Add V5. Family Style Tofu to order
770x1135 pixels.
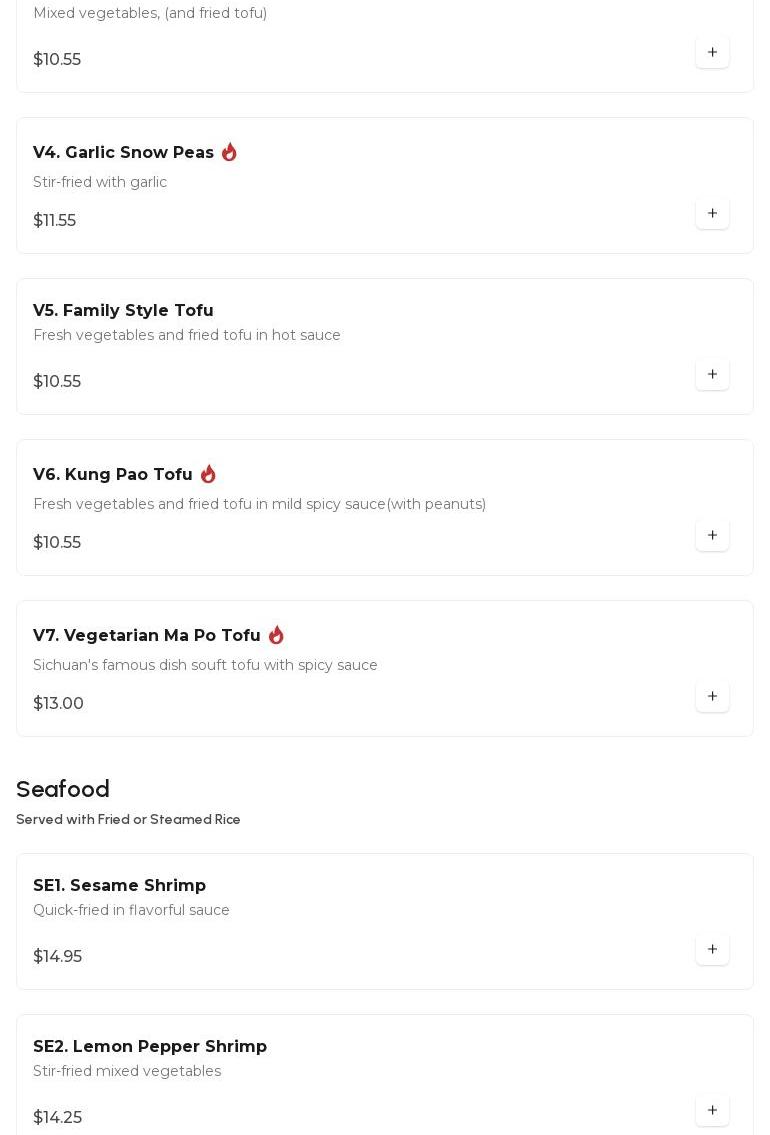[712, 374]
